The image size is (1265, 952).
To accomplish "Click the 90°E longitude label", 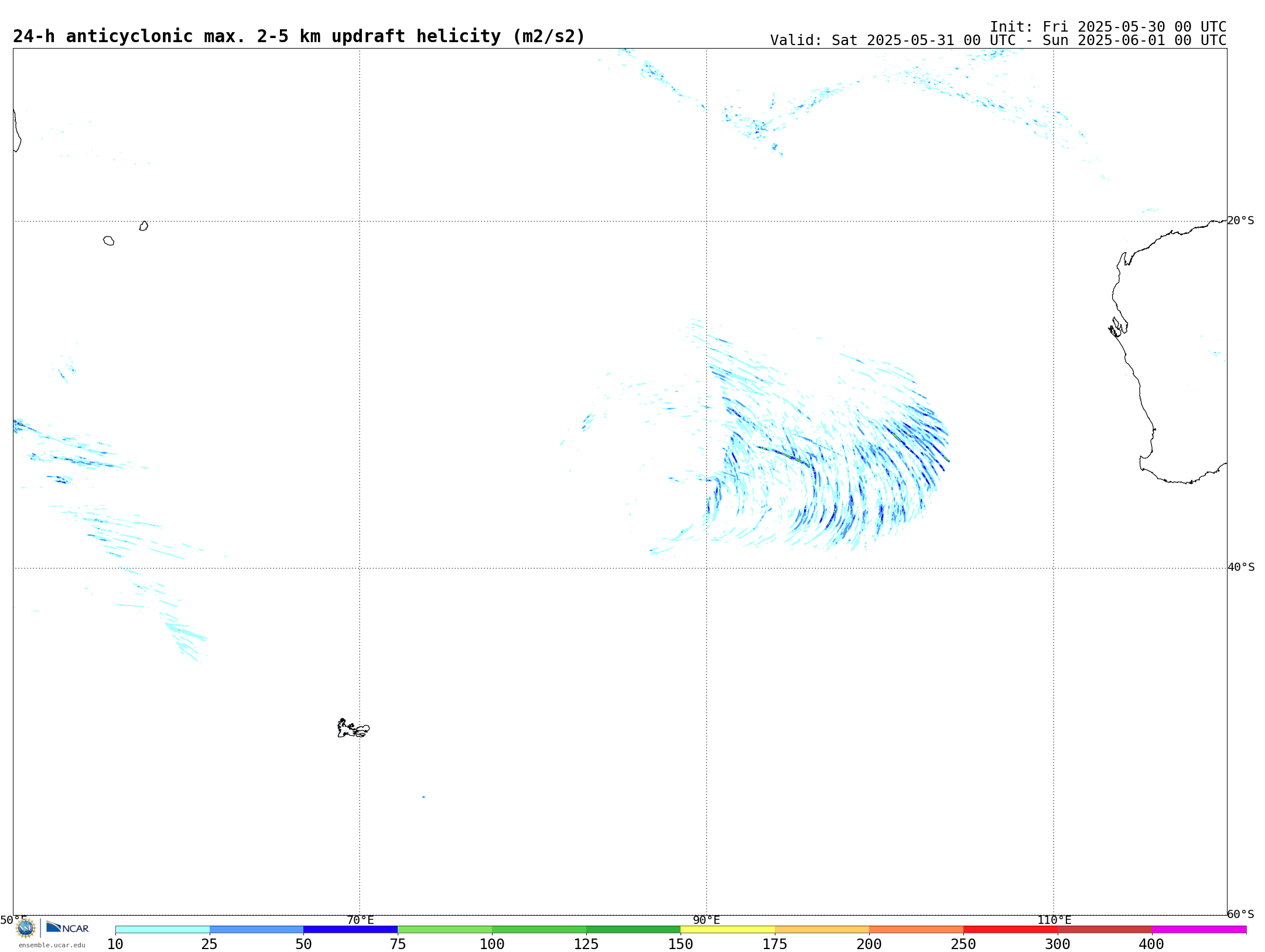I will (x=706, y=920).
